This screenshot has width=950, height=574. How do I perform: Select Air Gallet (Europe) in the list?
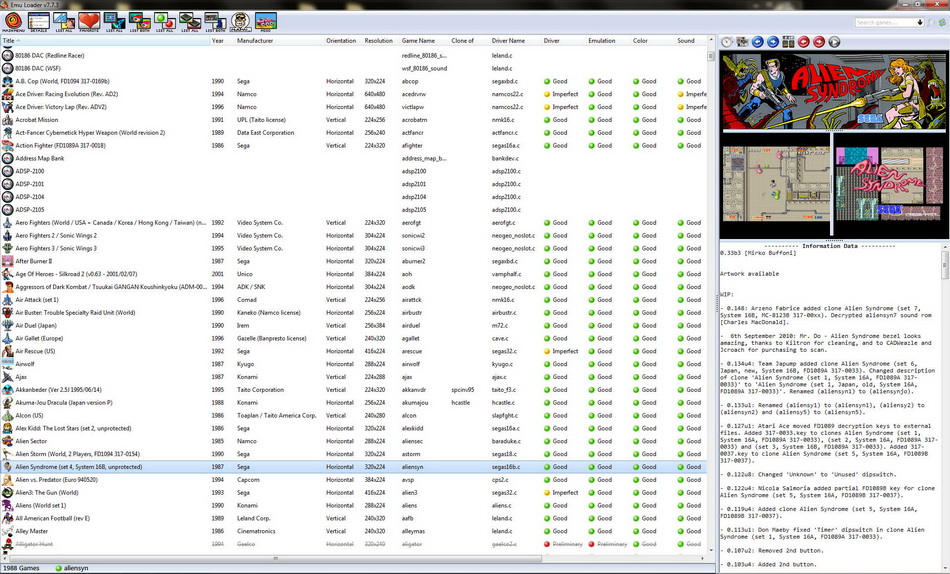point(353,338)
